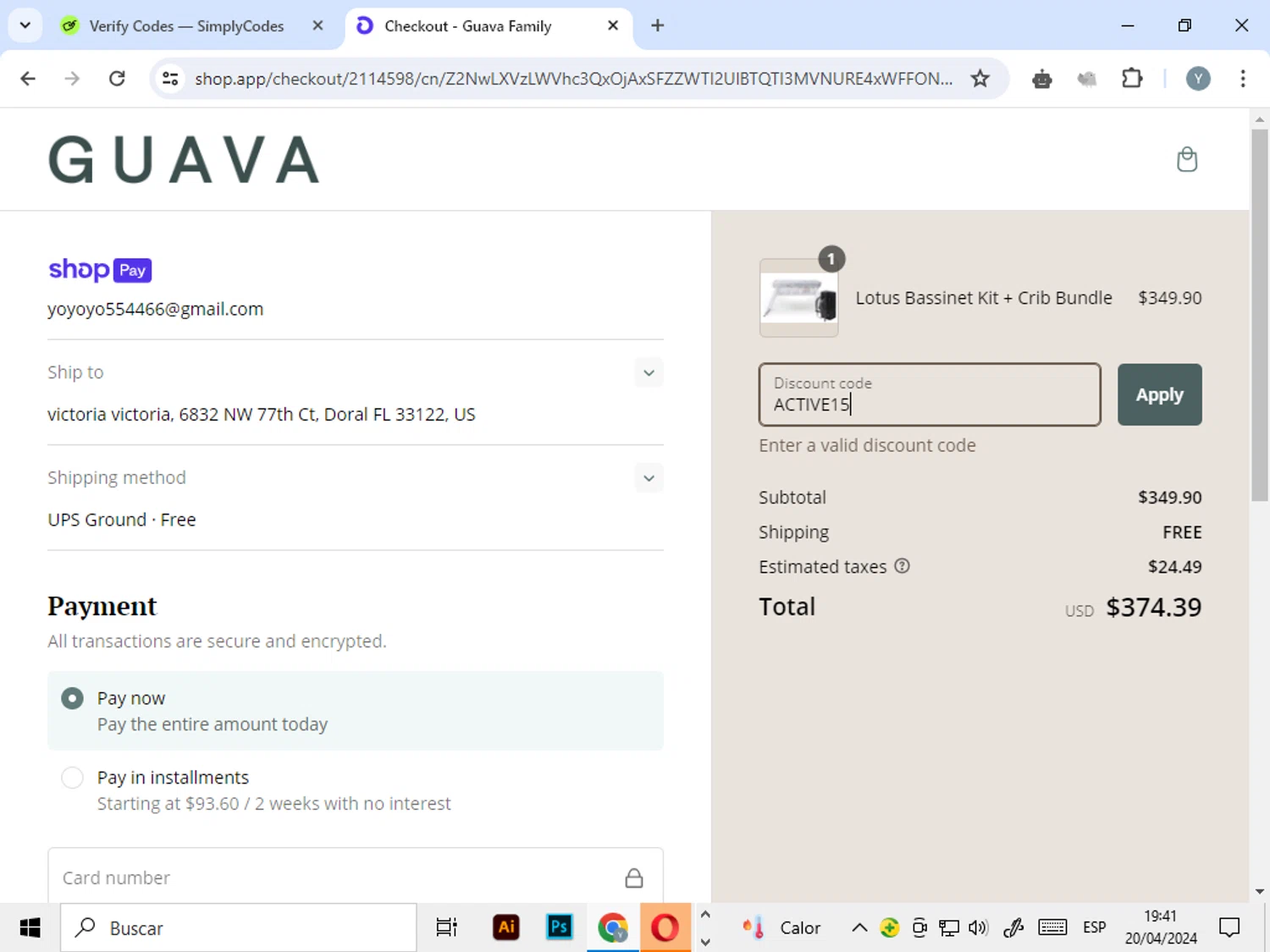
Task: Open the touch keyboard tray icon
Action: (1052, 927)
